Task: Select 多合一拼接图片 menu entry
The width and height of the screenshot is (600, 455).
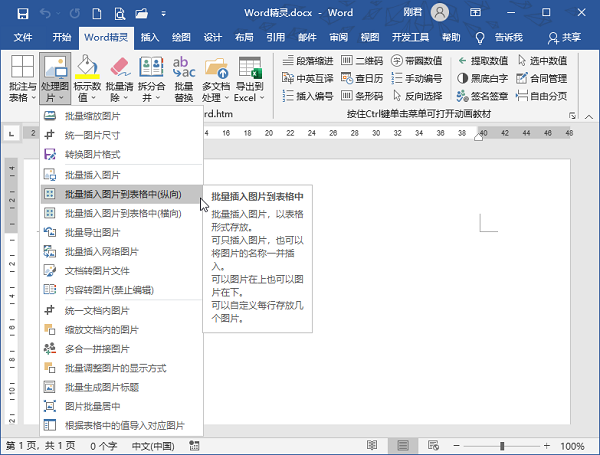Action: 97,348
